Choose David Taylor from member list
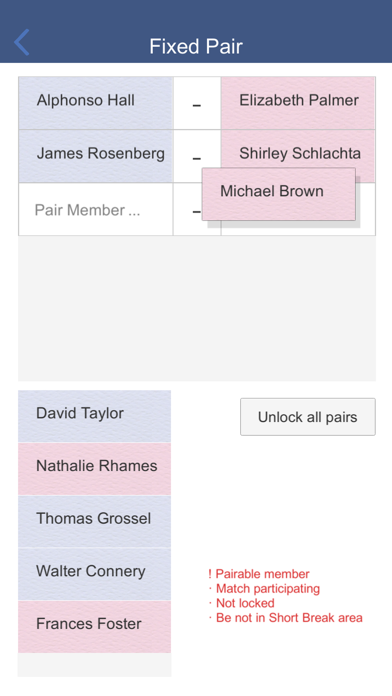Viewport: 392px width, 696px height. [x=94, y=416]
